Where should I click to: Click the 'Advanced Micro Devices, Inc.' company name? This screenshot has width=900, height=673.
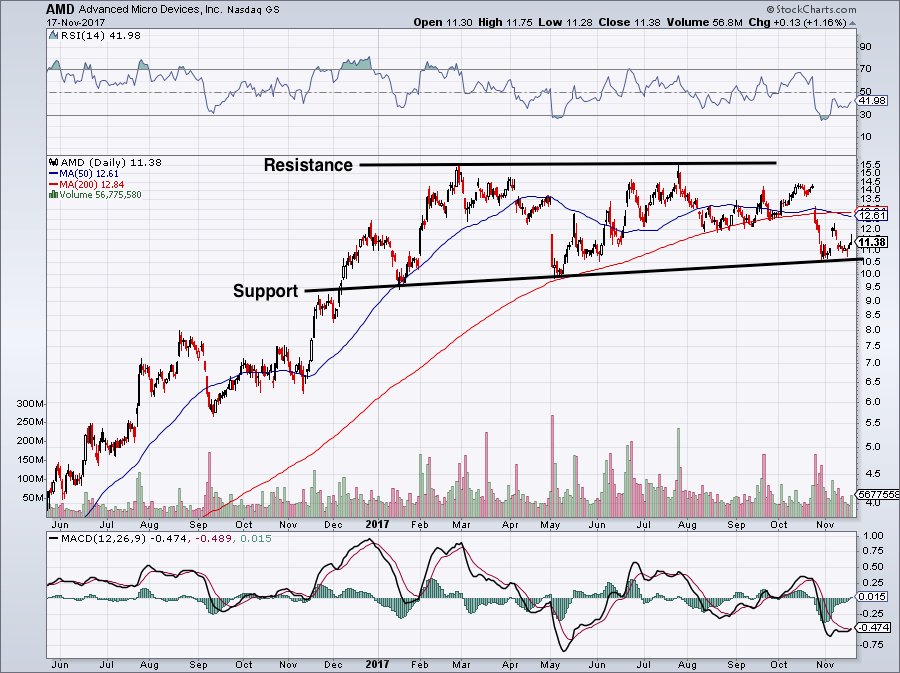pos(150,10)
